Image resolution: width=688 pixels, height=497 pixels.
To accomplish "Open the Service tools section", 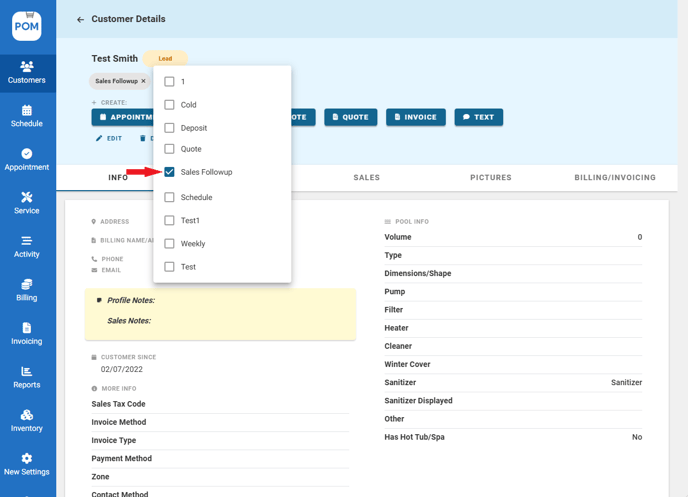I will tap(27, 203).
